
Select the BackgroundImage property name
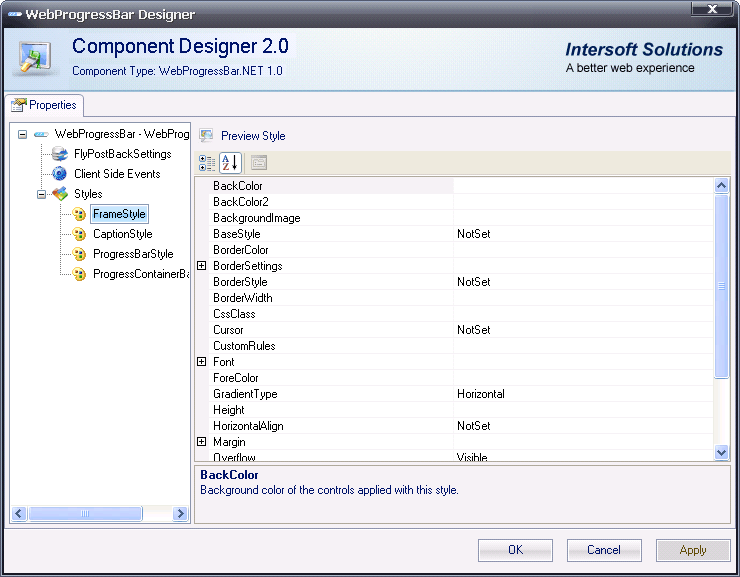coord(257,218)
